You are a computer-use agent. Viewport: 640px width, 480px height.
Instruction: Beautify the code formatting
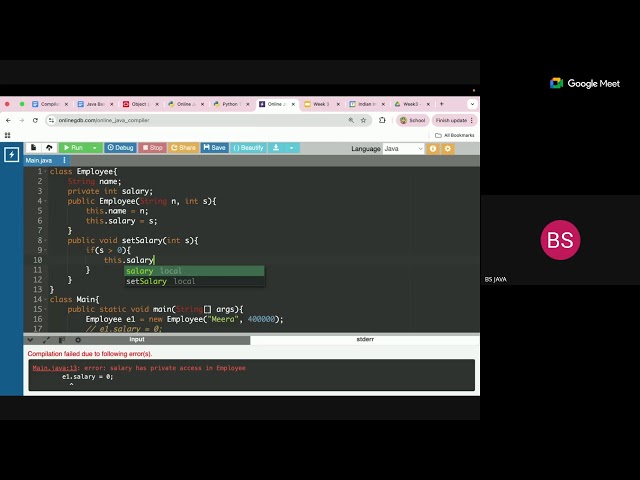[x=248, y=148]
